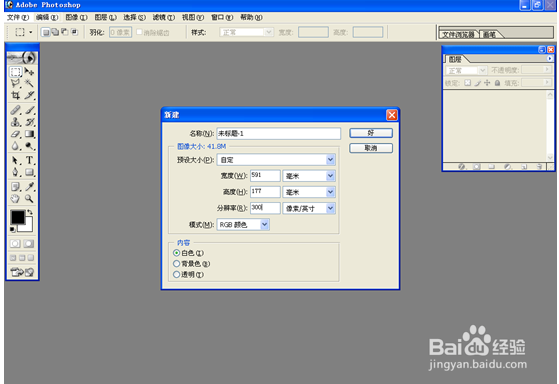This screenshot has height=384, width=559.
Task: Open the 图像 menu
Action: [x=76, y=17]
